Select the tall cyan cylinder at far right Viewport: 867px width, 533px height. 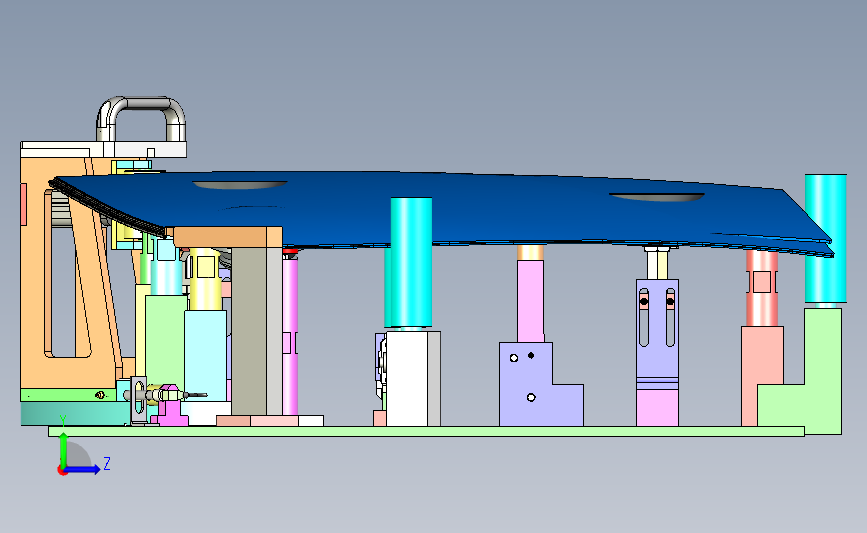tap(826, 238)
